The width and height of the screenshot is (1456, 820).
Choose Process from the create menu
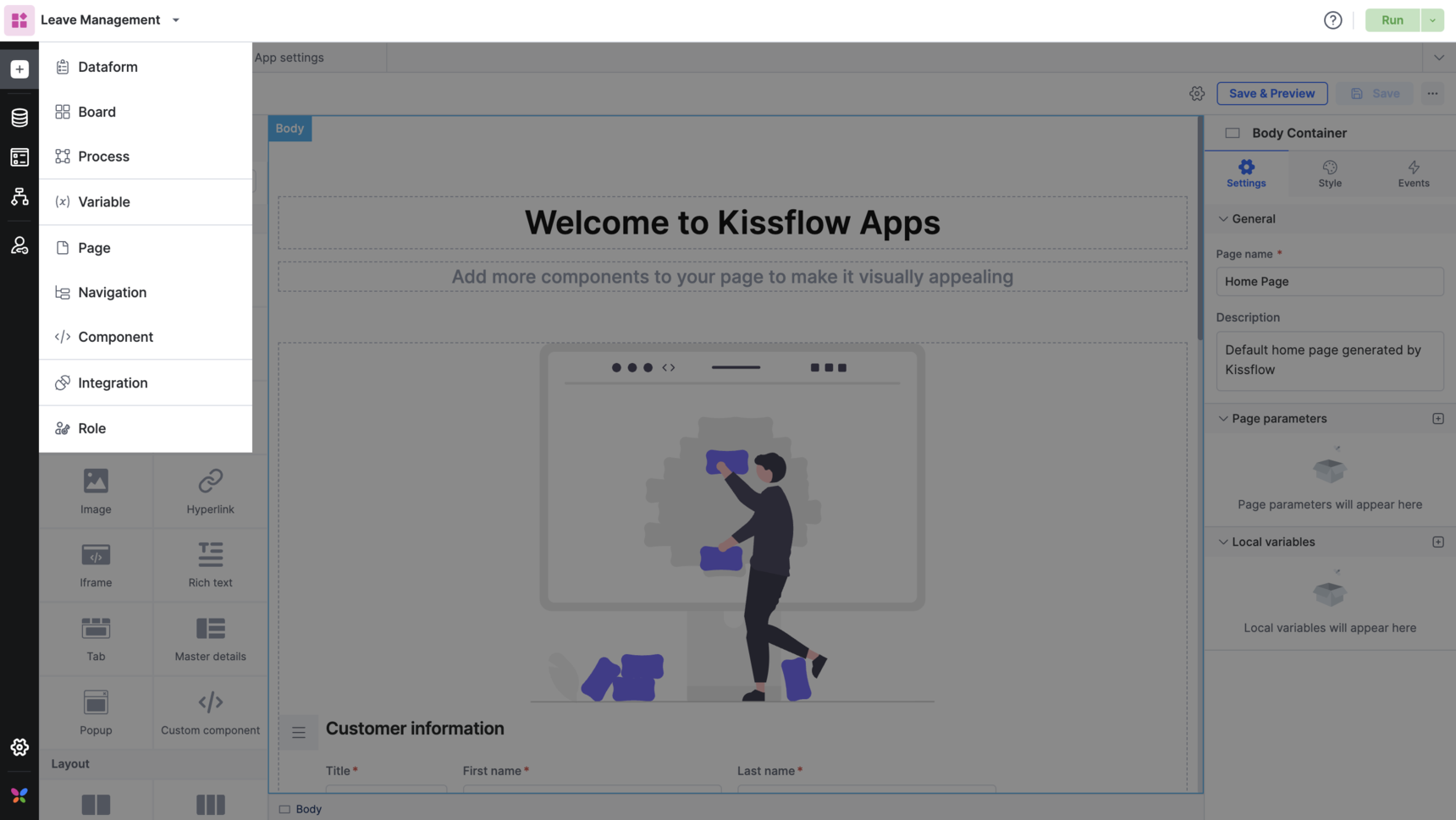tap(146, 157)
